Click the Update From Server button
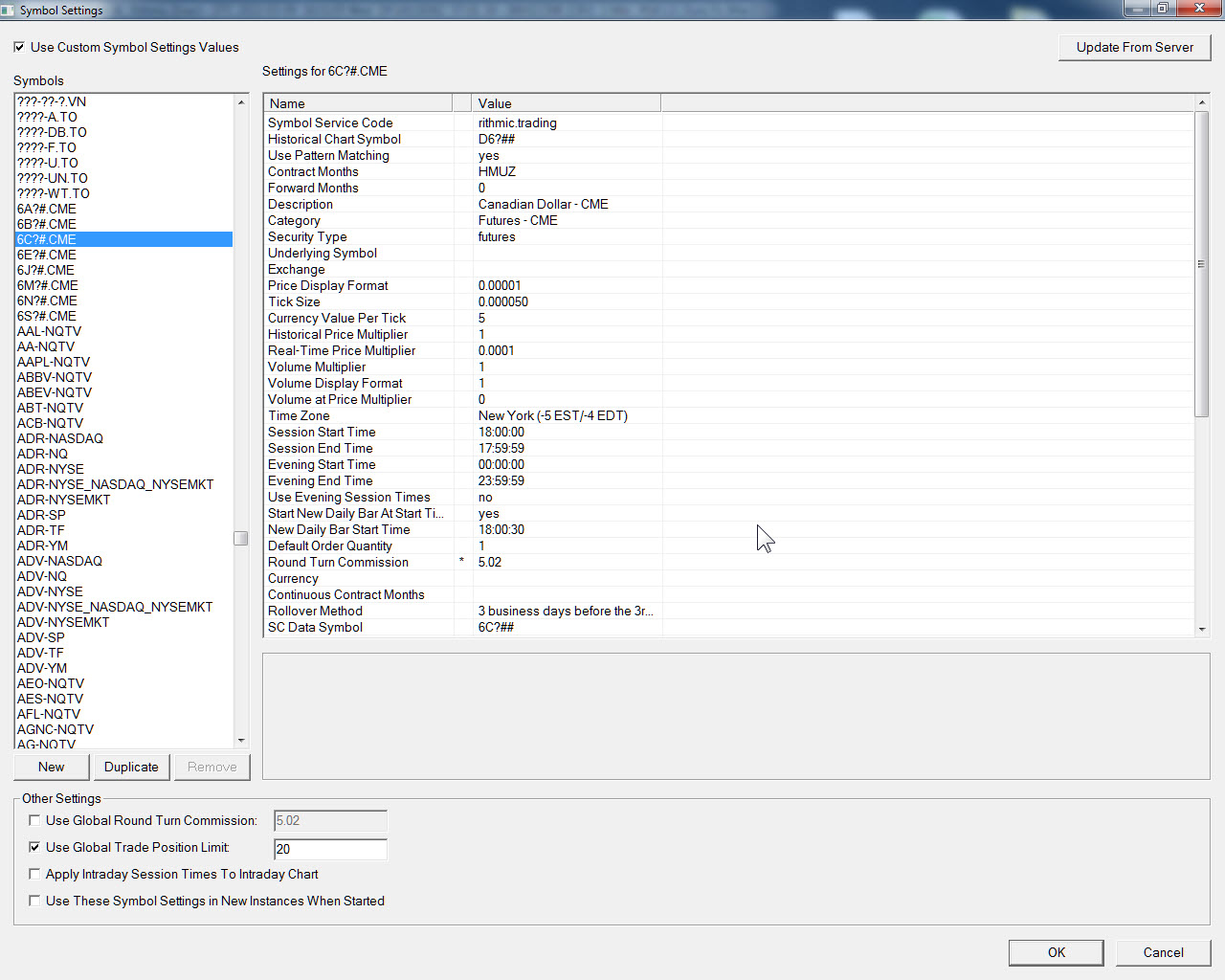1225x980 pixels. pos(1135,47)
